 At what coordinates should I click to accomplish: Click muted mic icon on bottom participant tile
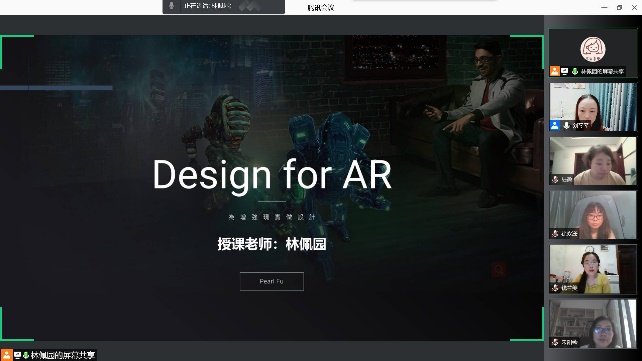click(555, 342)
